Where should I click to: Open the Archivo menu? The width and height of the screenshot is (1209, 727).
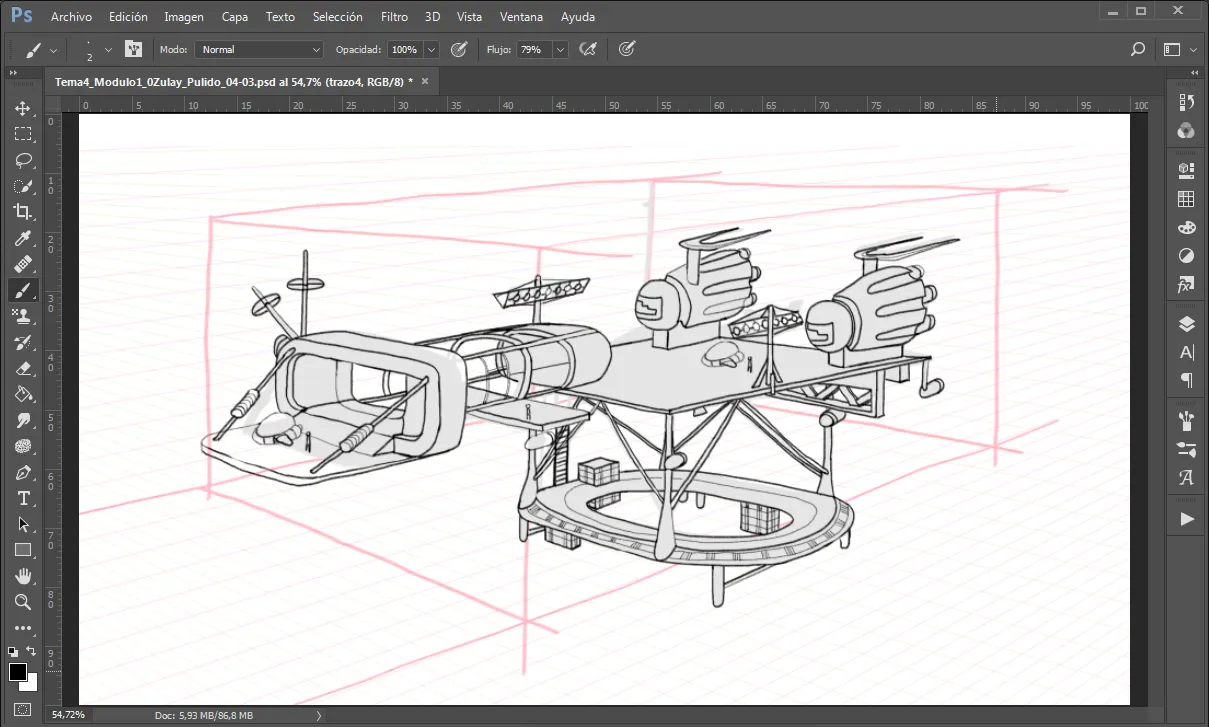[x=71, y=17]
